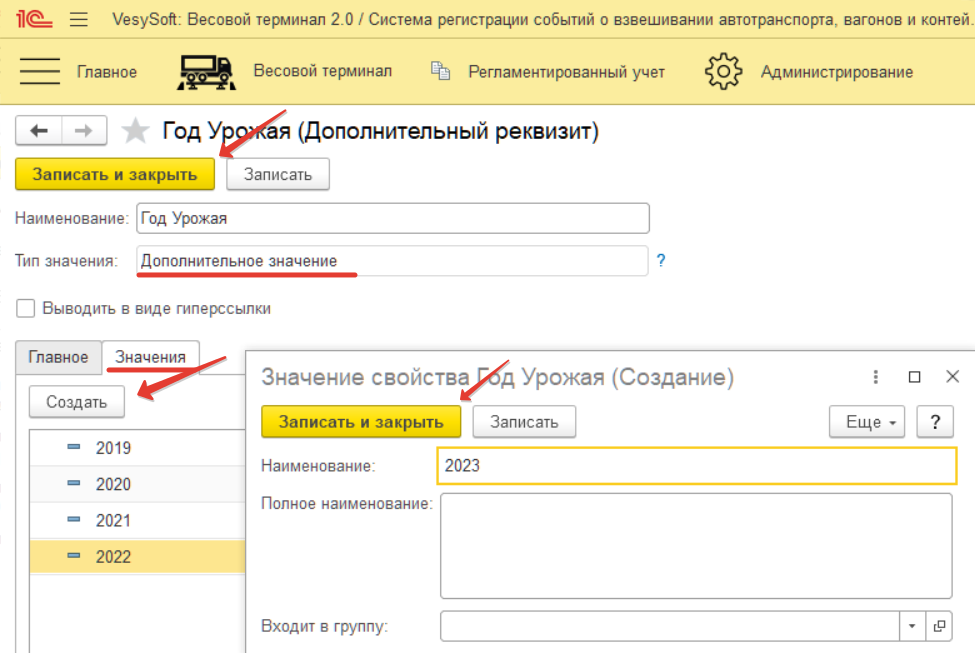Screen dimensions: 975x653
Task: Expand the Еще dropdown menu
Action: click(x=867, y=422)
